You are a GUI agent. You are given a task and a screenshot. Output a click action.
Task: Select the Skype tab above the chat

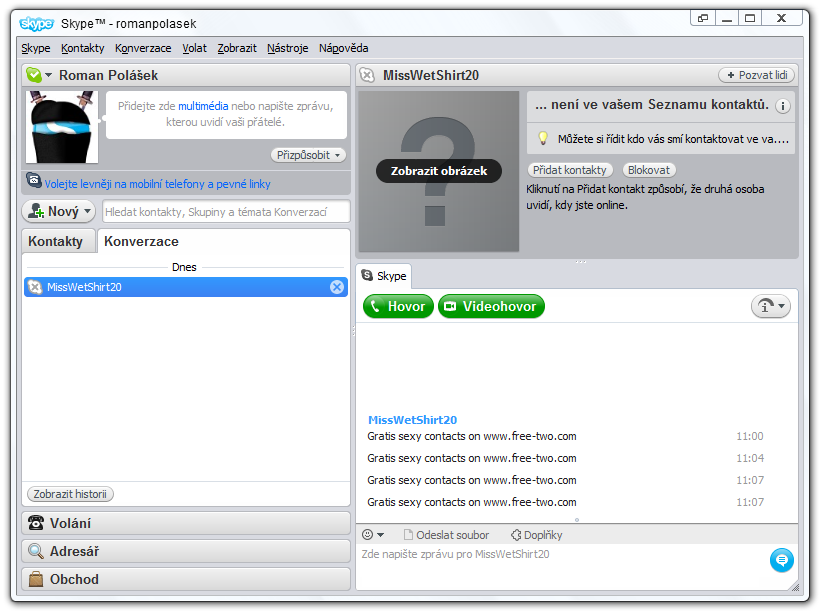click(x=384, y=276)
